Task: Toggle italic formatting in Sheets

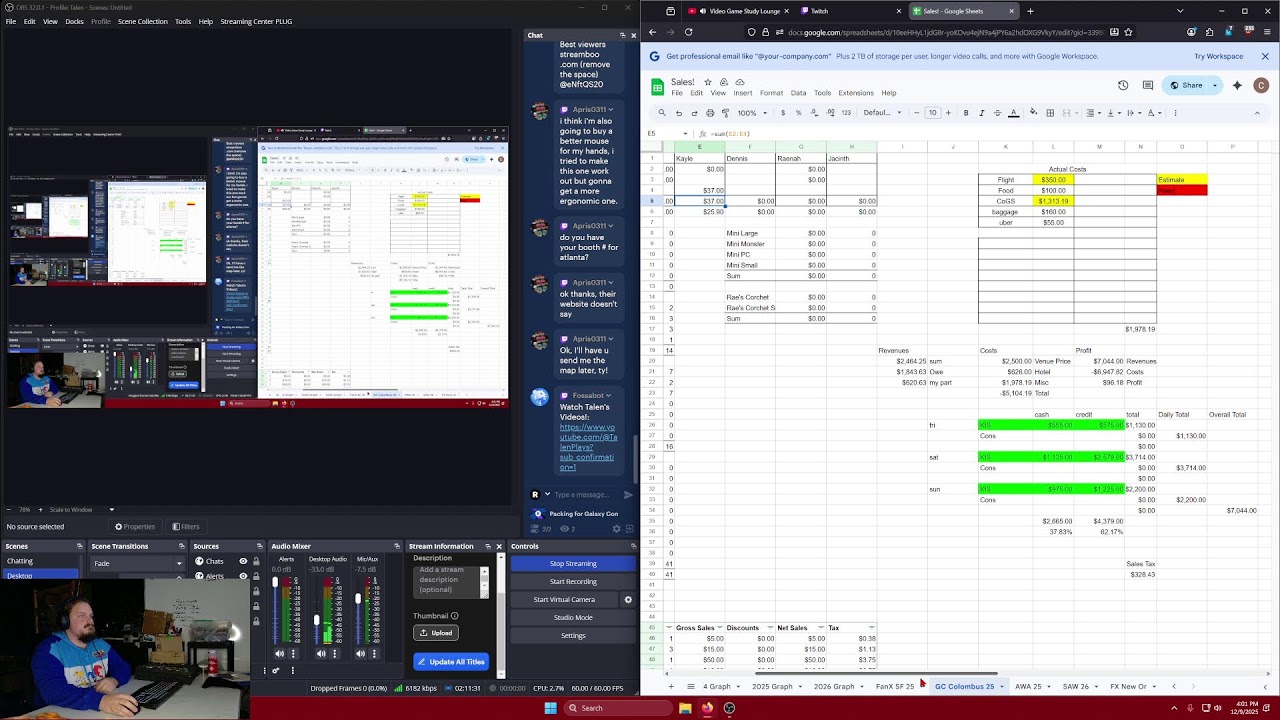Action: [982, 113]
